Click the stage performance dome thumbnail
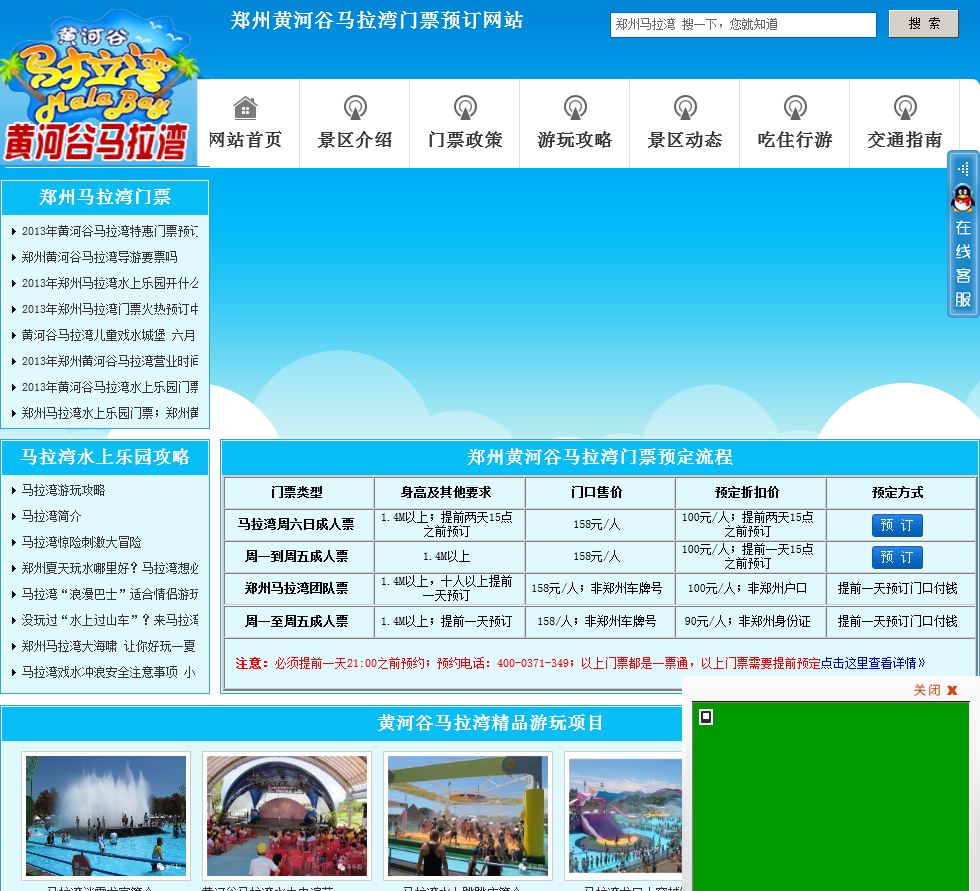980x891 pixels. point(287,816)
